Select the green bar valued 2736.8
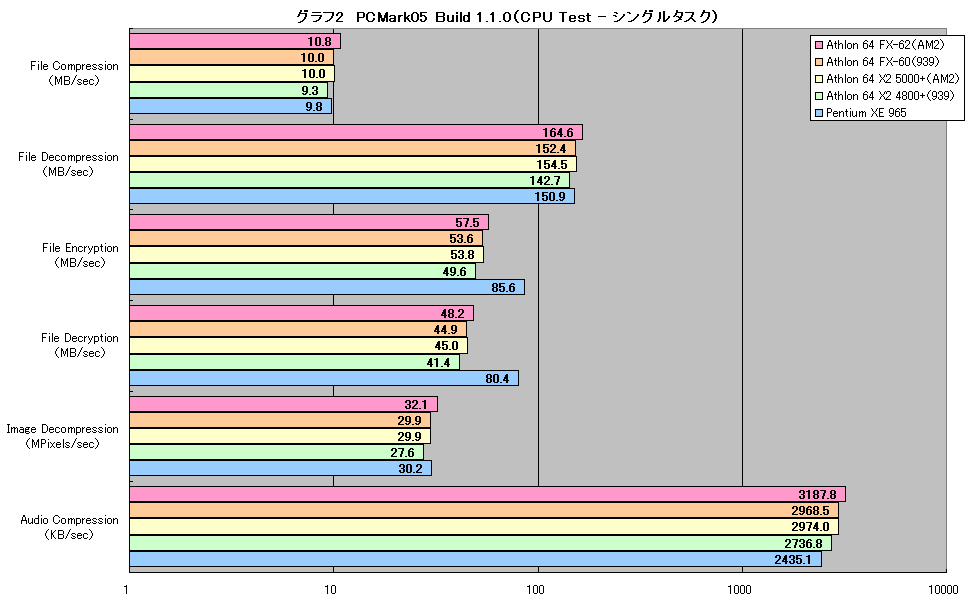 [481, 543]
